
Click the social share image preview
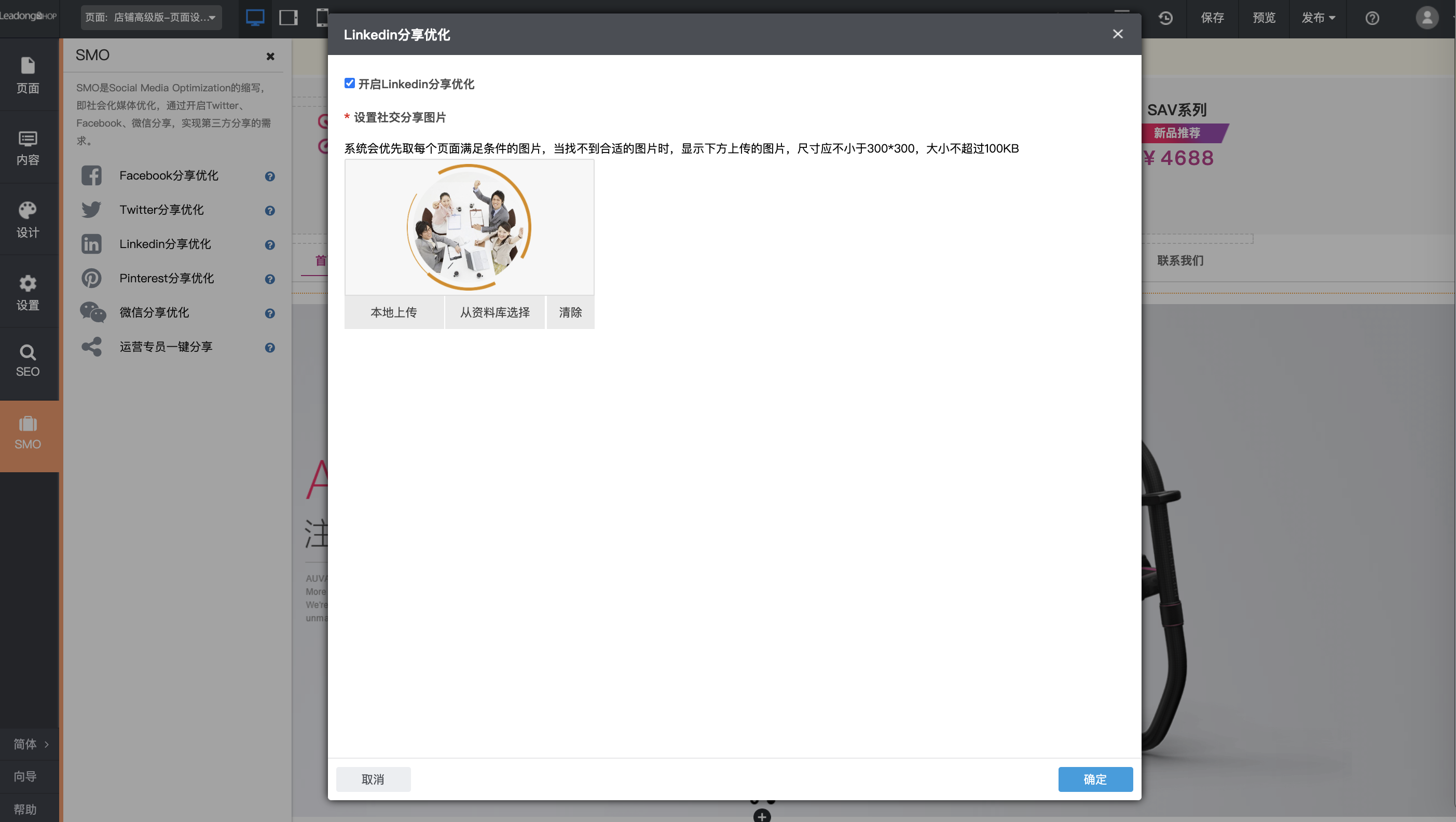[x=469, y=227]
